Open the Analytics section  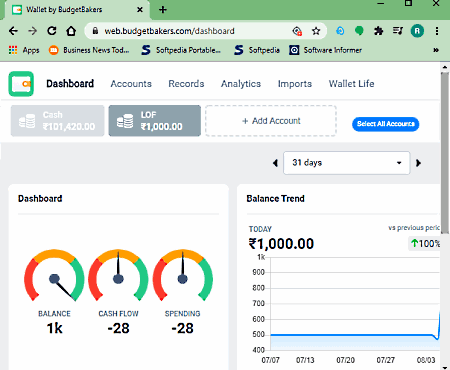(x=241, y=84)
